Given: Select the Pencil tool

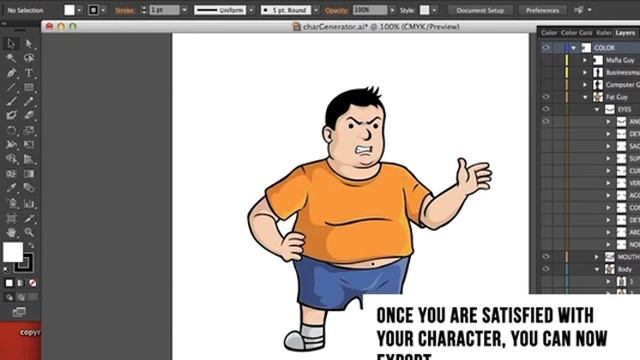Looking at the screenshot, I should point(29,101).
